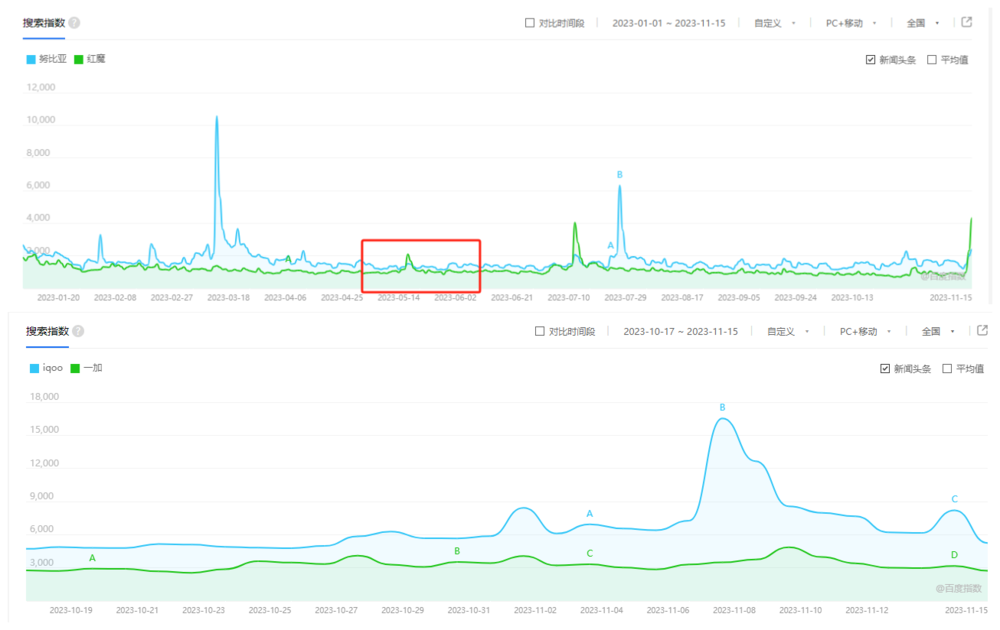Click x-axis date 2023-10-13

point(852,298)
